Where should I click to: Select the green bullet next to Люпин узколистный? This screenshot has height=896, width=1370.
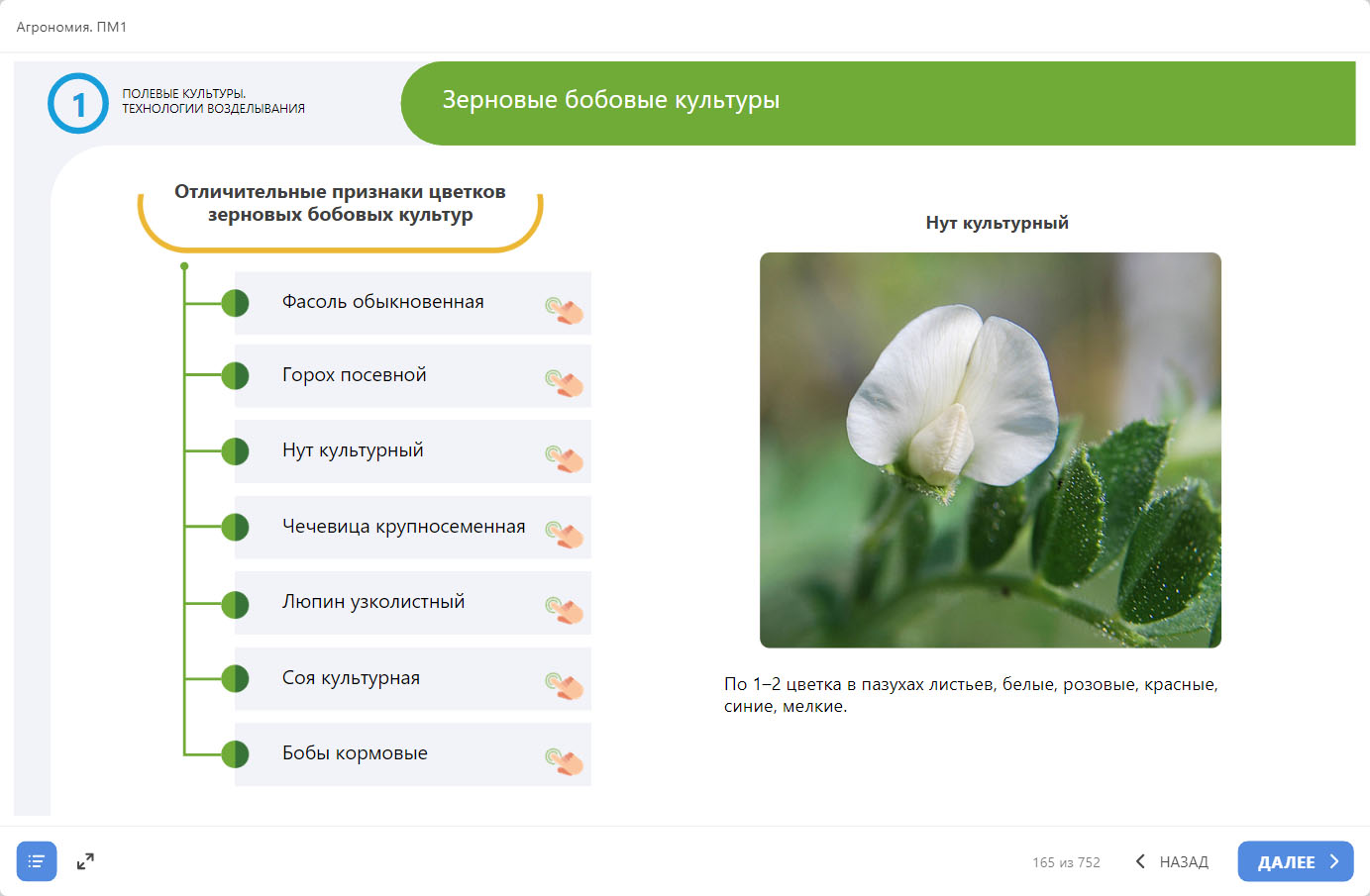(x=235, y=604)
